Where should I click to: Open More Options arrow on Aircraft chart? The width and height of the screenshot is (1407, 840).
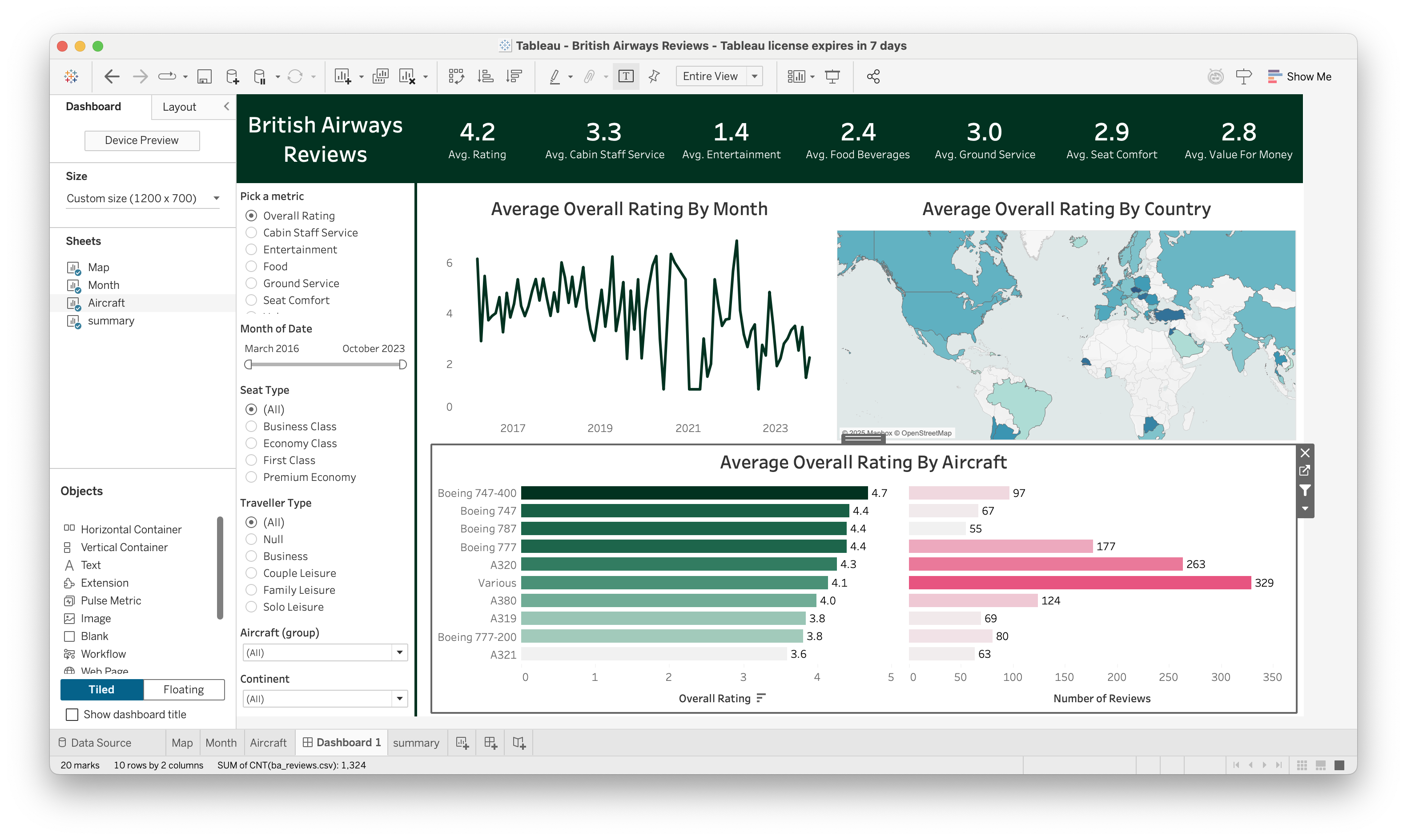(x=1305, y=508)
